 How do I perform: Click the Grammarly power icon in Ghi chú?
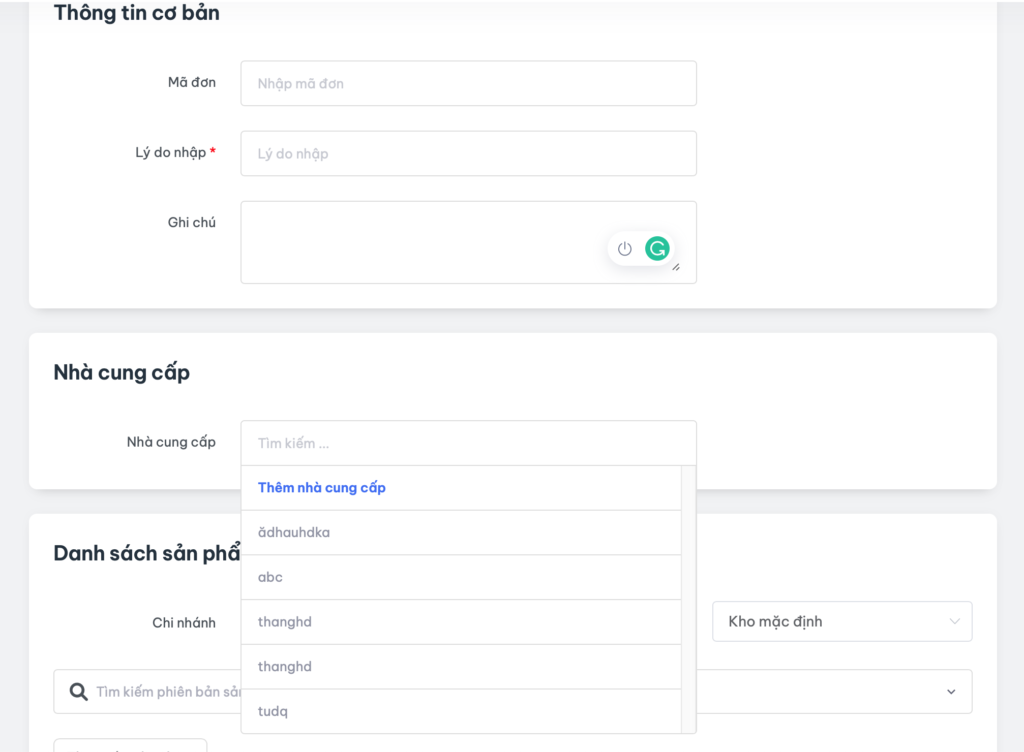pyautogui.click(x=625, y=249)
